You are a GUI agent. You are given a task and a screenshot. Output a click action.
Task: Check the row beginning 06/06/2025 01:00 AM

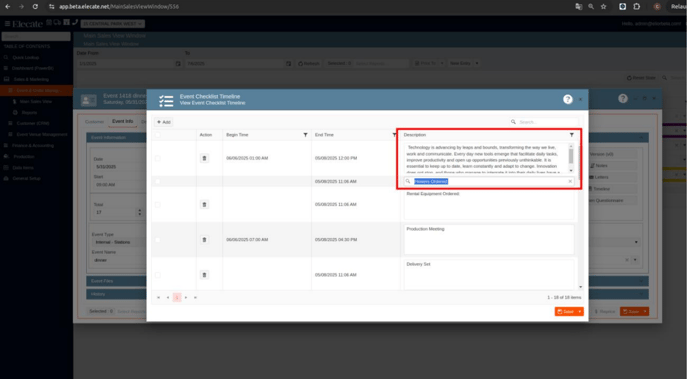(x=158, y=158)
